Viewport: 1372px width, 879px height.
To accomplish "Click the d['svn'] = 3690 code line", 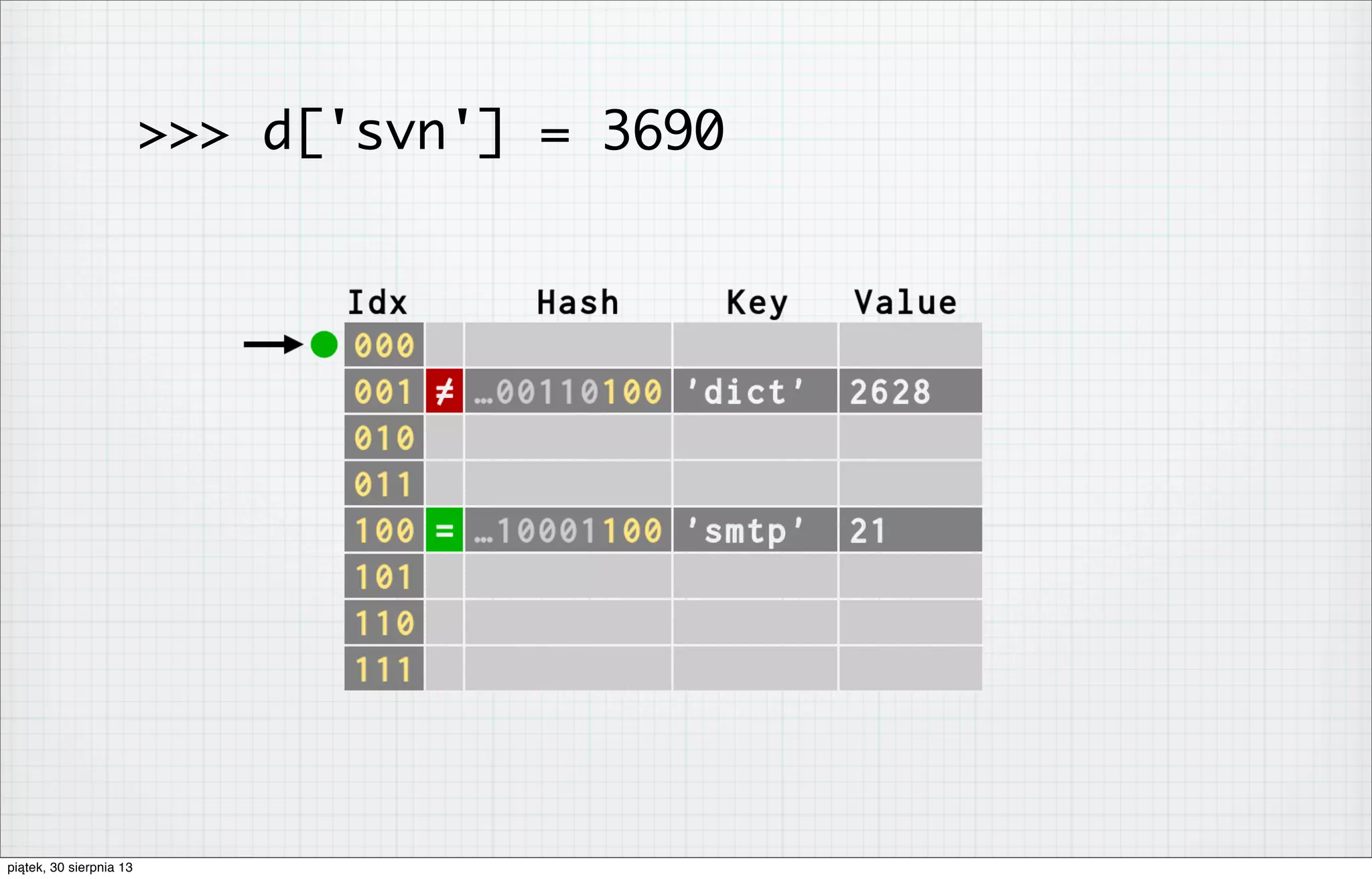I will (431, 132).
